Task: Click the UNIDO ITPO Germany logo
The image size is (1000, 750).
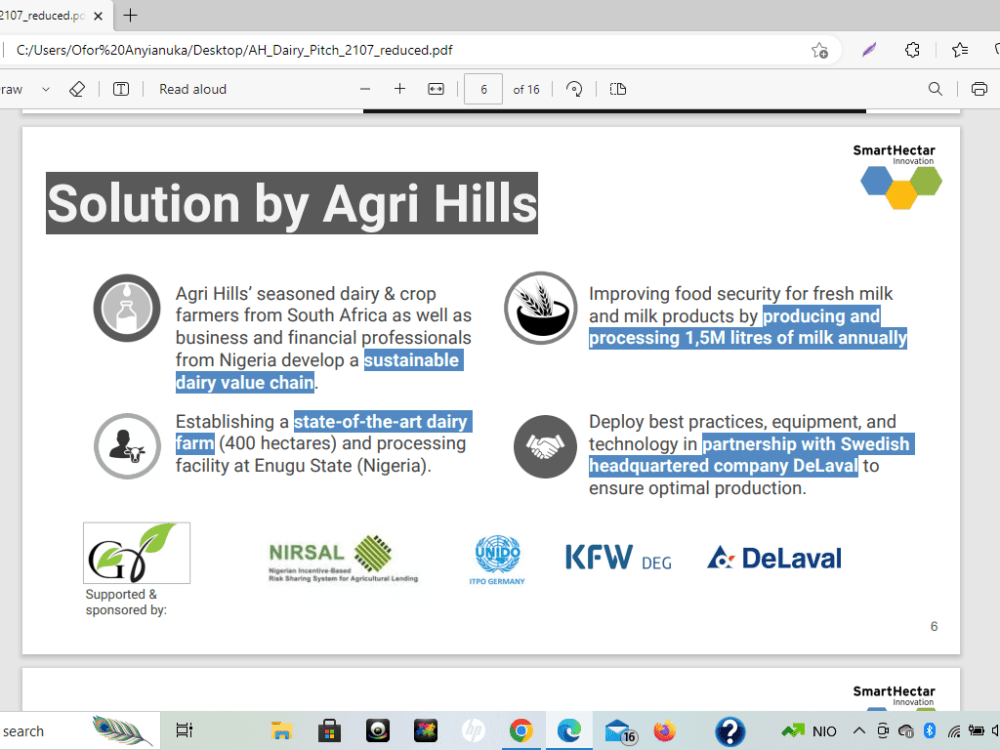Action: coord(497,559)
